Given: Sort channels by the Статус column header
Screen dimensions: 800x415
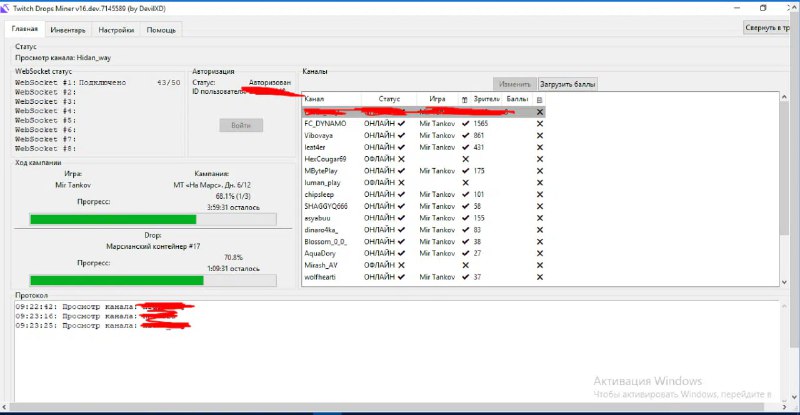Looking at the screenshot, I should (x=389, y=100).
